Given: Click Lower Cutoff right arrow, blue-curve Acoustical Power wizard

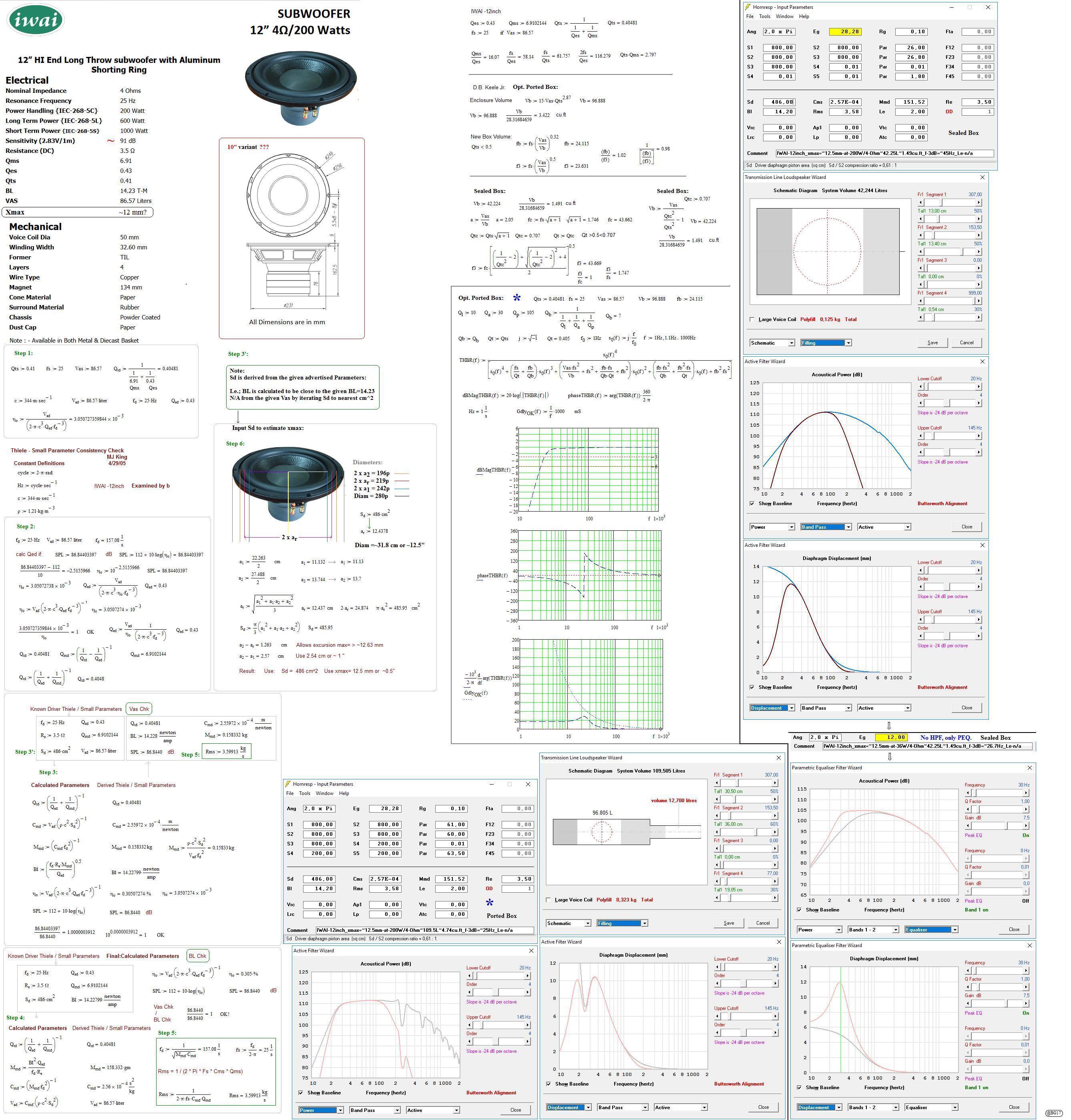Looking at the screenshot, I should (979, 386).
